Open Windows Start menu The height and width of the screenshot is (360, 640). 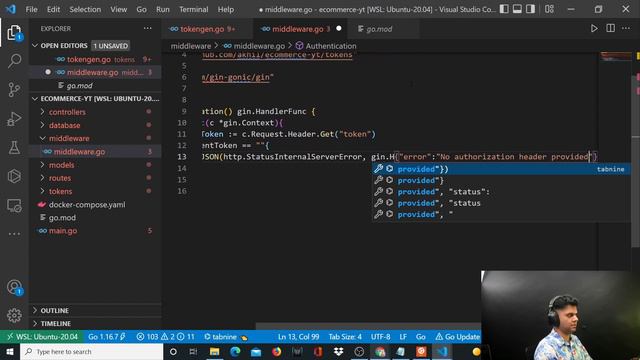point(10,352)
